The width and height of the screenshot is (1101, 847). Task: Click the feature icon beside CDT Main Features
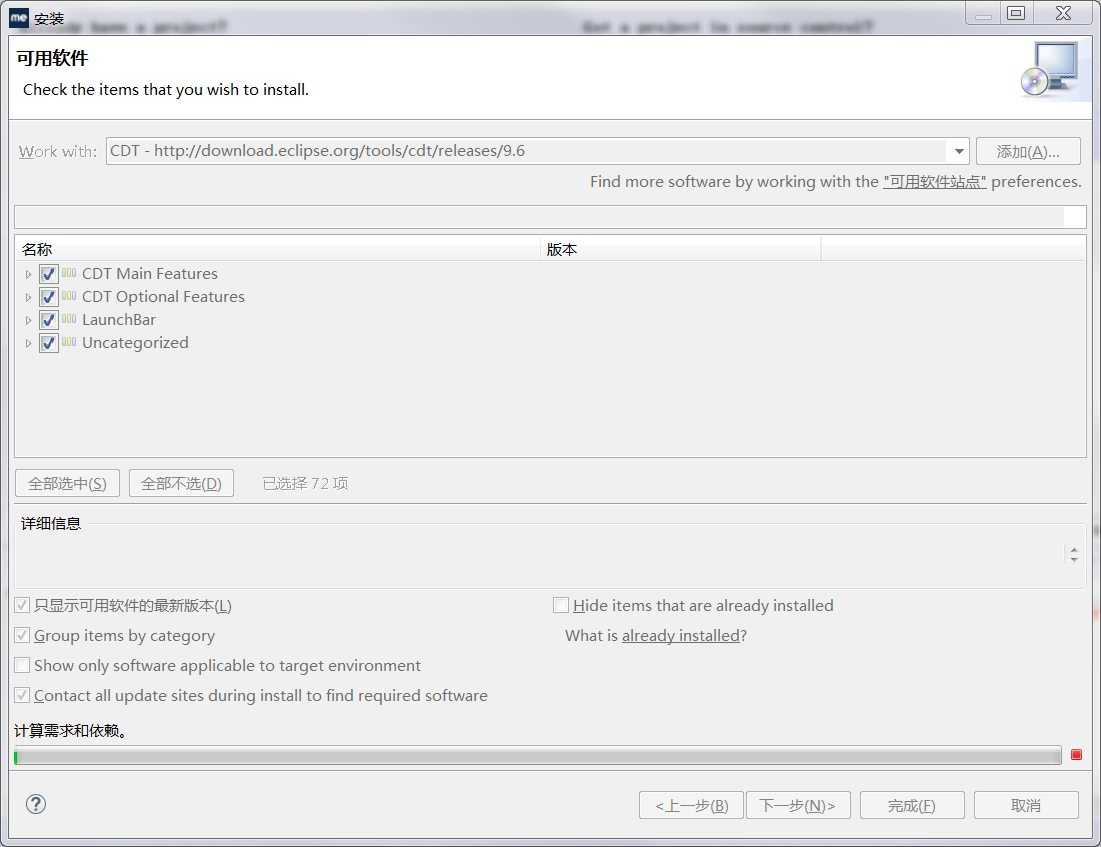click(66, 273)
